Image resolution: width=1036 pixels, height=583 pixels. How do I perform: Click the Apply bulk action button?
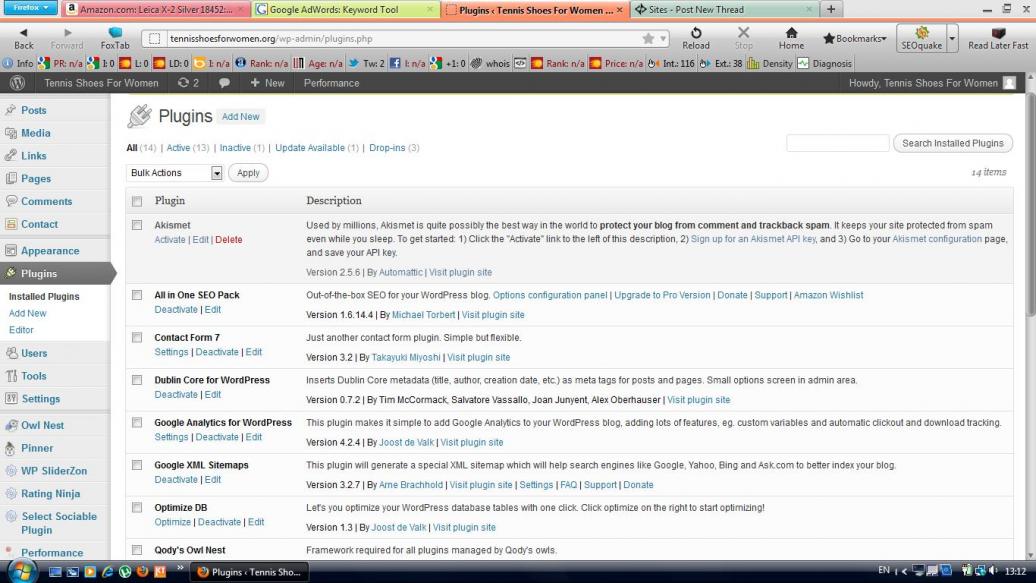point(248,173)
